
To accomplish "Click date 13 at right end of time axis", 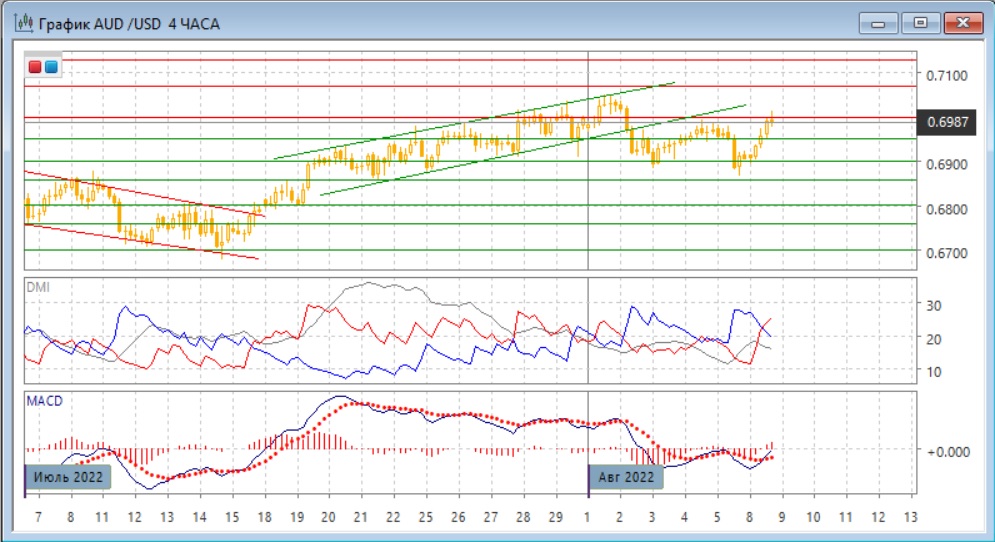I will (x=909, y=517).
